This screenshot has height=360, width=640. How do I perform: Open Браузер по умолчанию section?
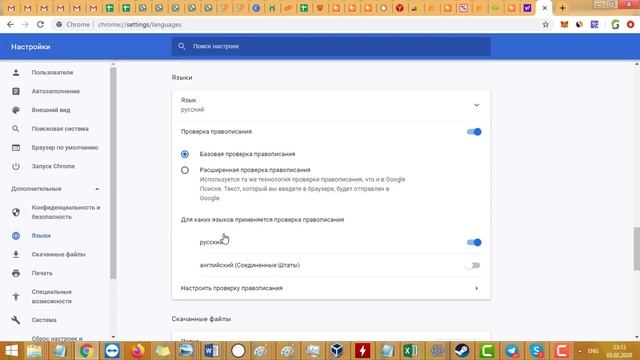tap(65, 147)
